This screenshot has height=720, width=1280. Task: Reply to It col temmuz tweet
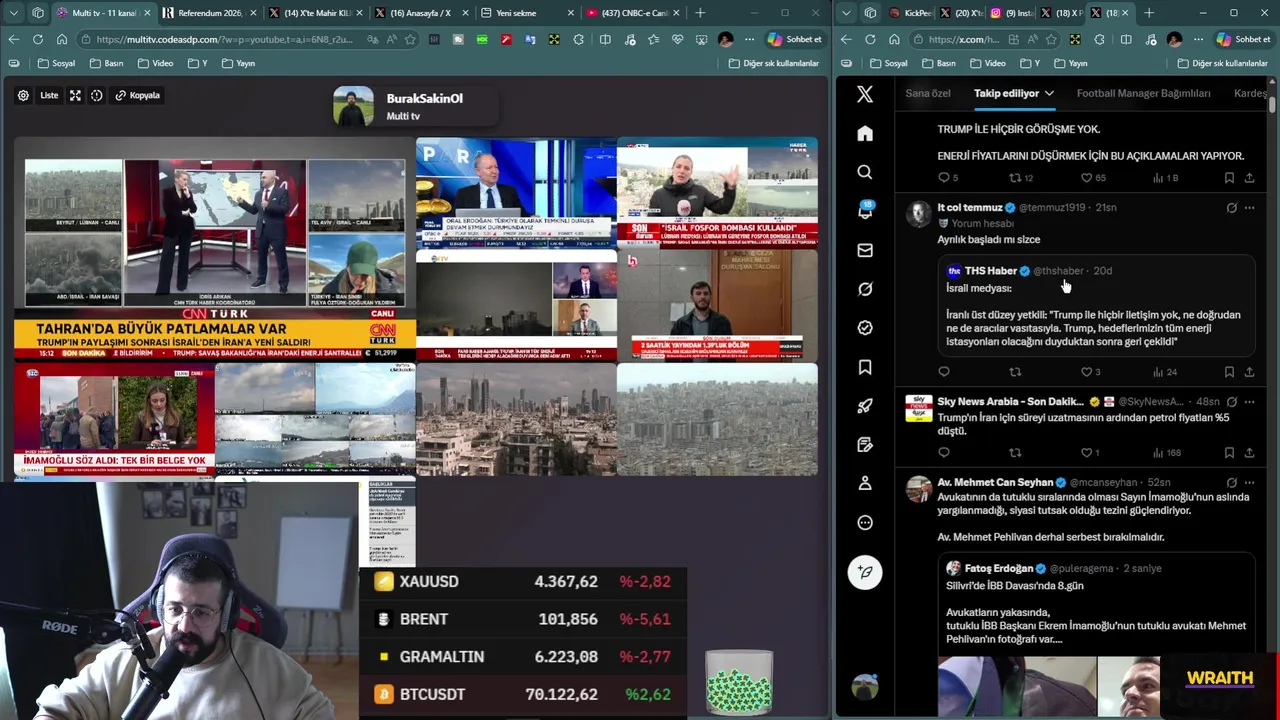(x=944, y=372)
